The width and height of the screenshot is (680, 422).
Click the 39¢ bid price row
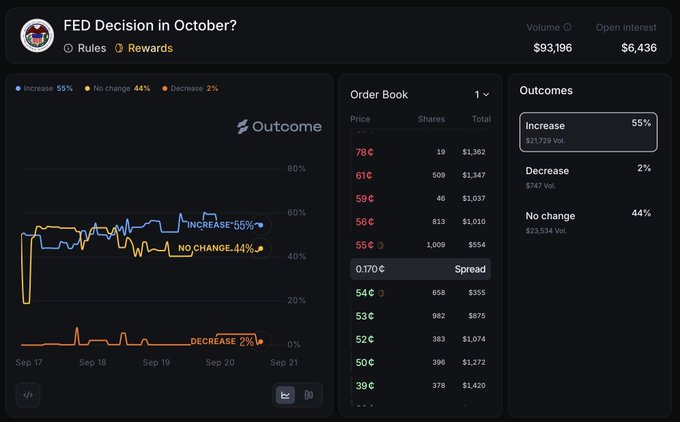tap(420, 386)
